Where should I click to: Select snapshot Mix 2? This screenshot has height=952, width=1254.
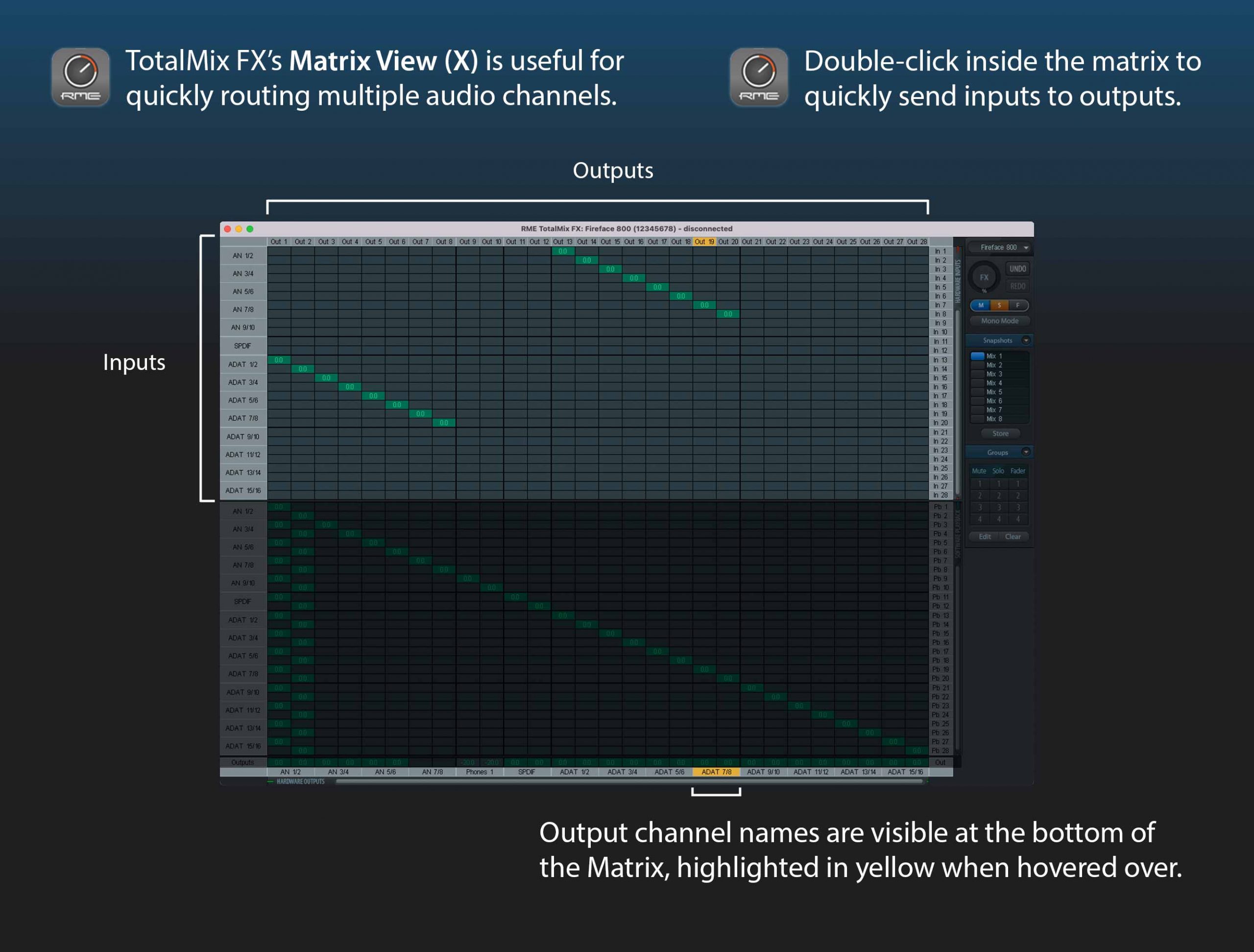(999, 365)
